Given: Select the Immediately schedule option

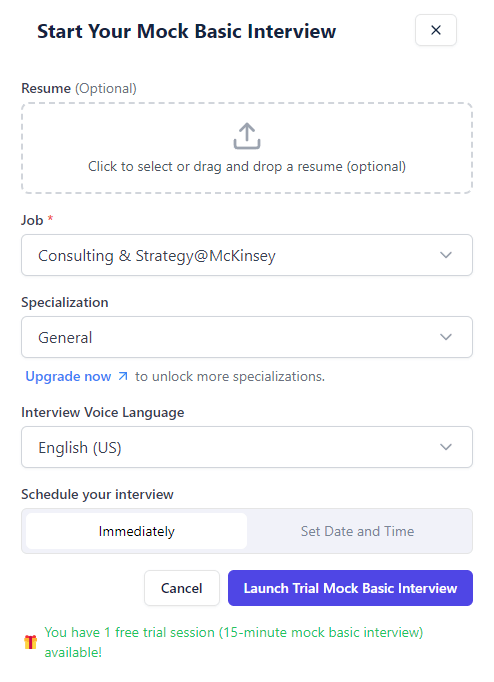Looking at the screenshot, I should pos(137,531).
